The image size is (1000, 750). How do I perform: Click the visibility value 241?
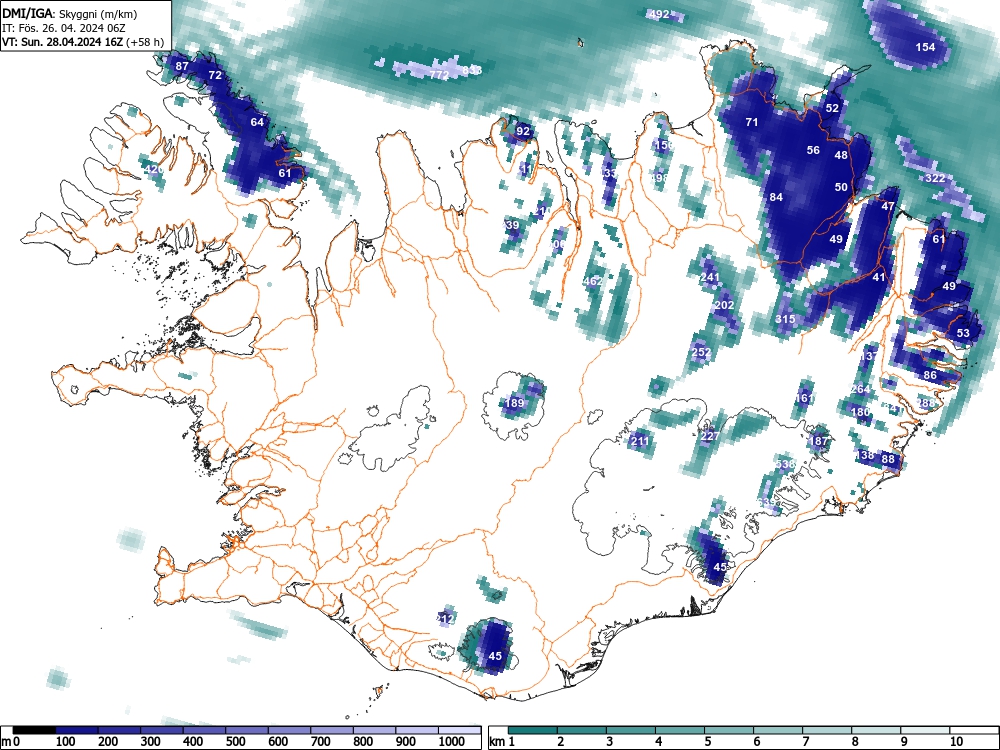[710, 277]
